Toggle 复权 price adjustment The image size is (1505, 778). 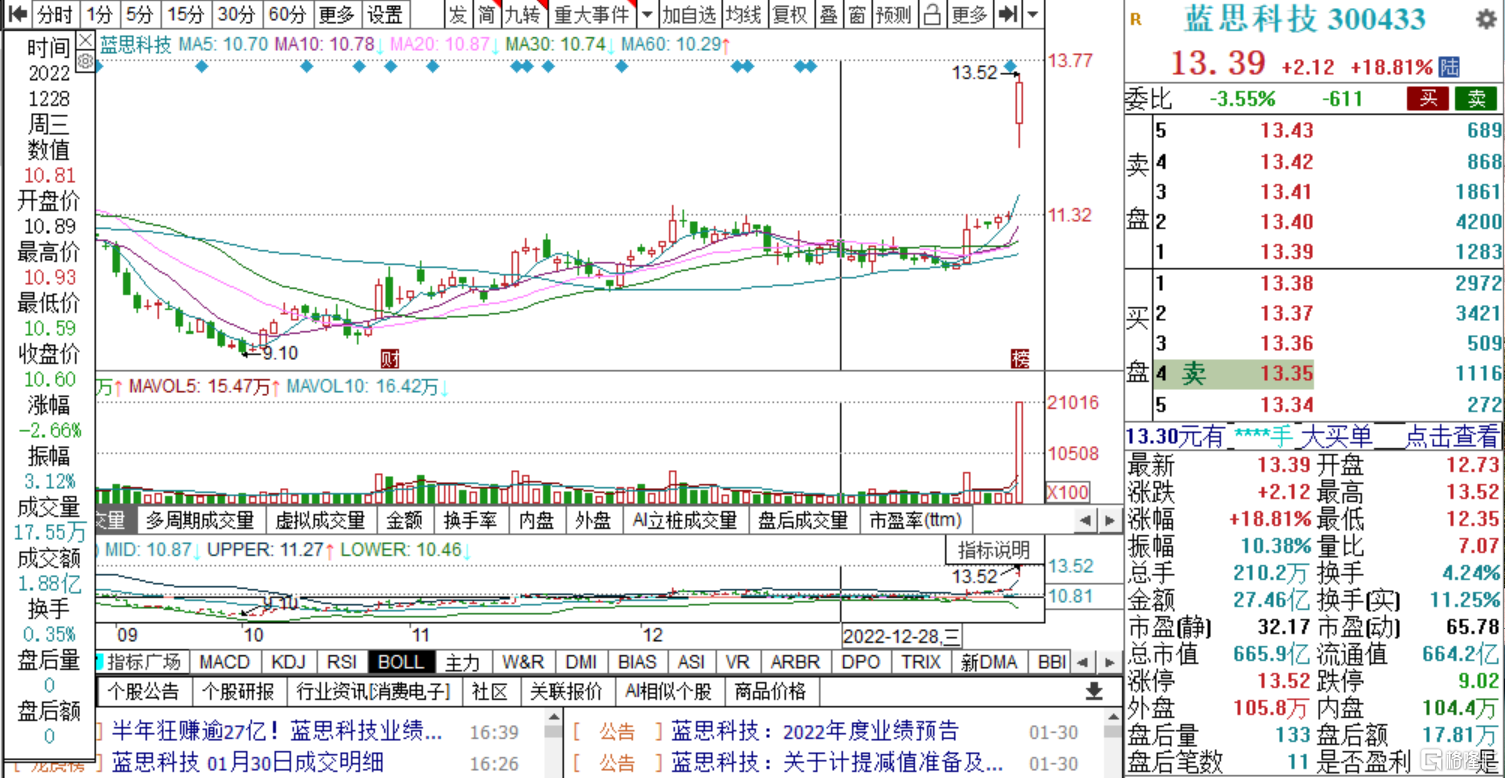click(x=789, y=14)
